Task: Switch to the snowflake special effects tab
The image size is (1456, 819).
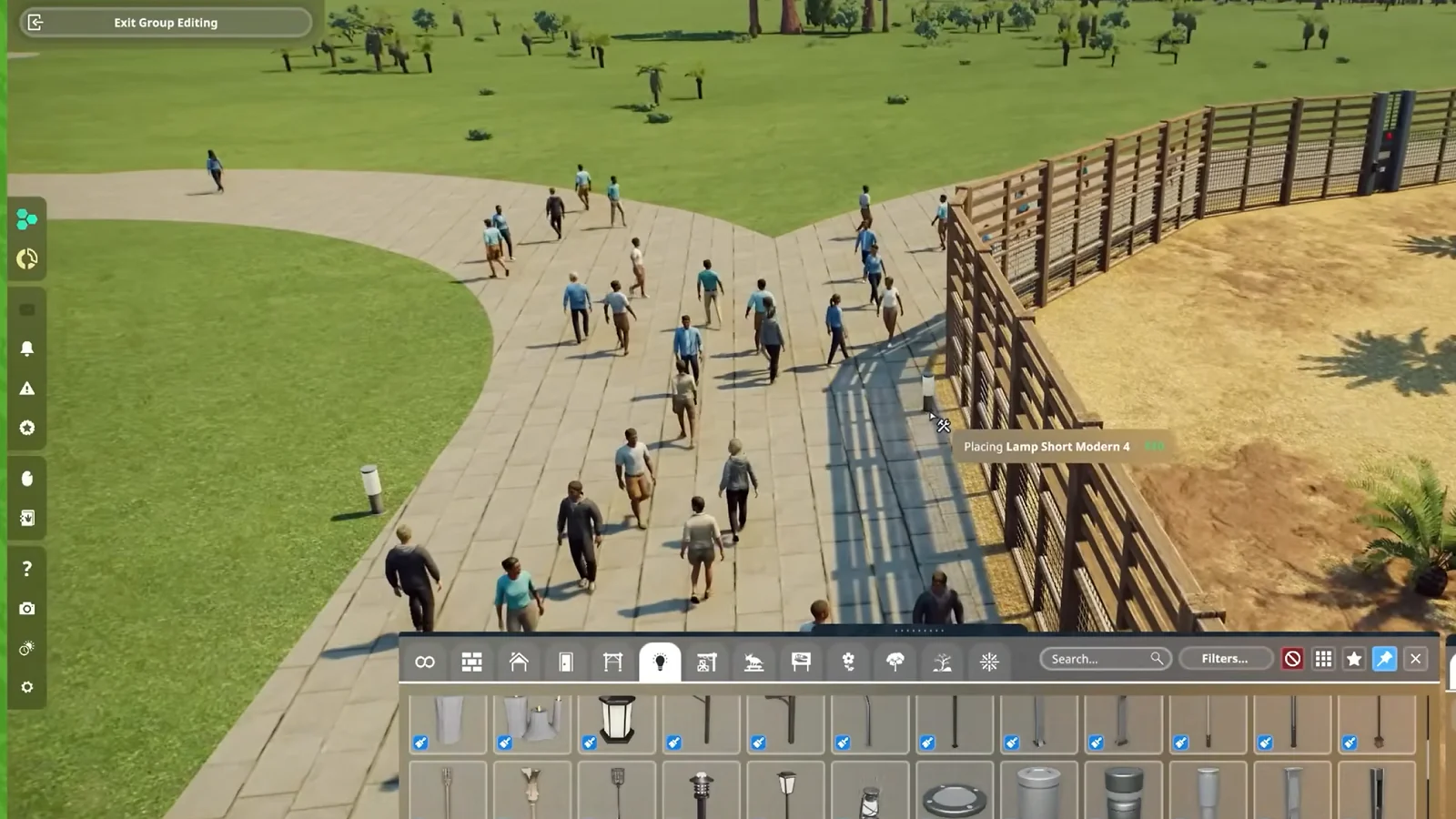Action: (x=989, y=662)
